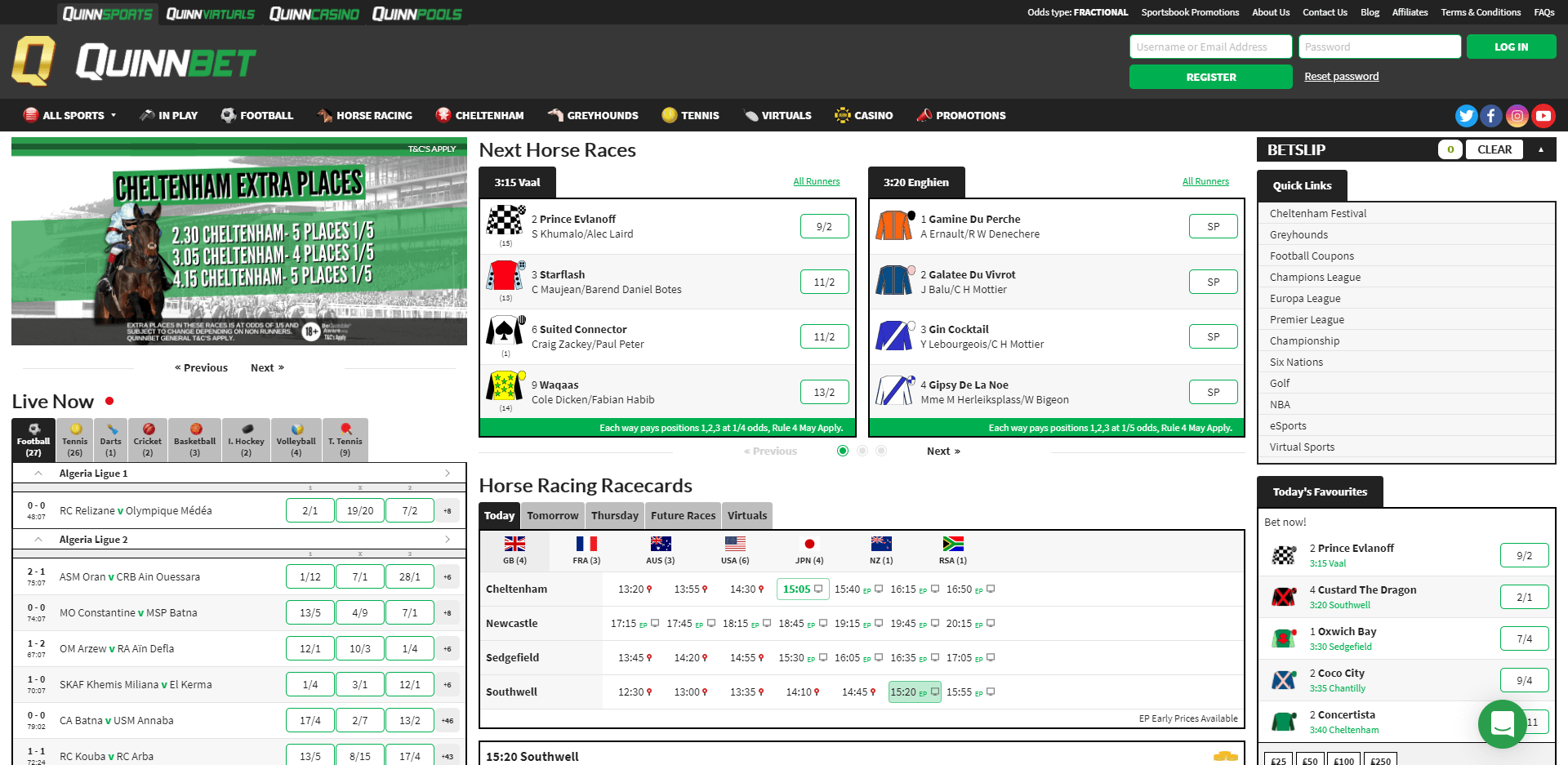Click the Username or Email Address field
Screen dimensions: 1568x765
pos(1210,47)
